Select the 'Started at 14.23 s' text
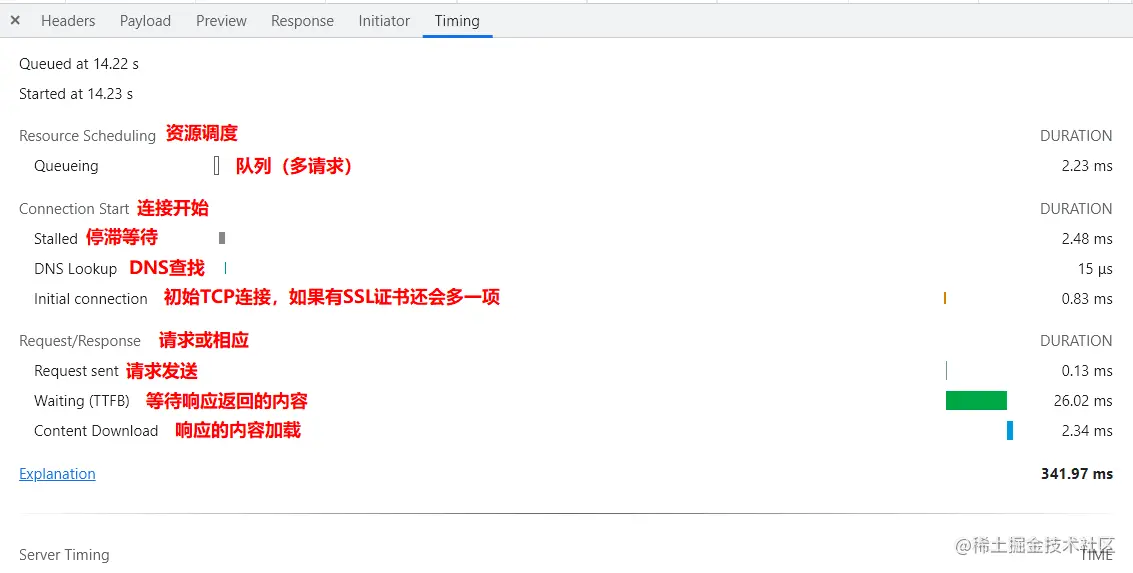This screenshot has height=573, width=1133. tap(76, 94)
